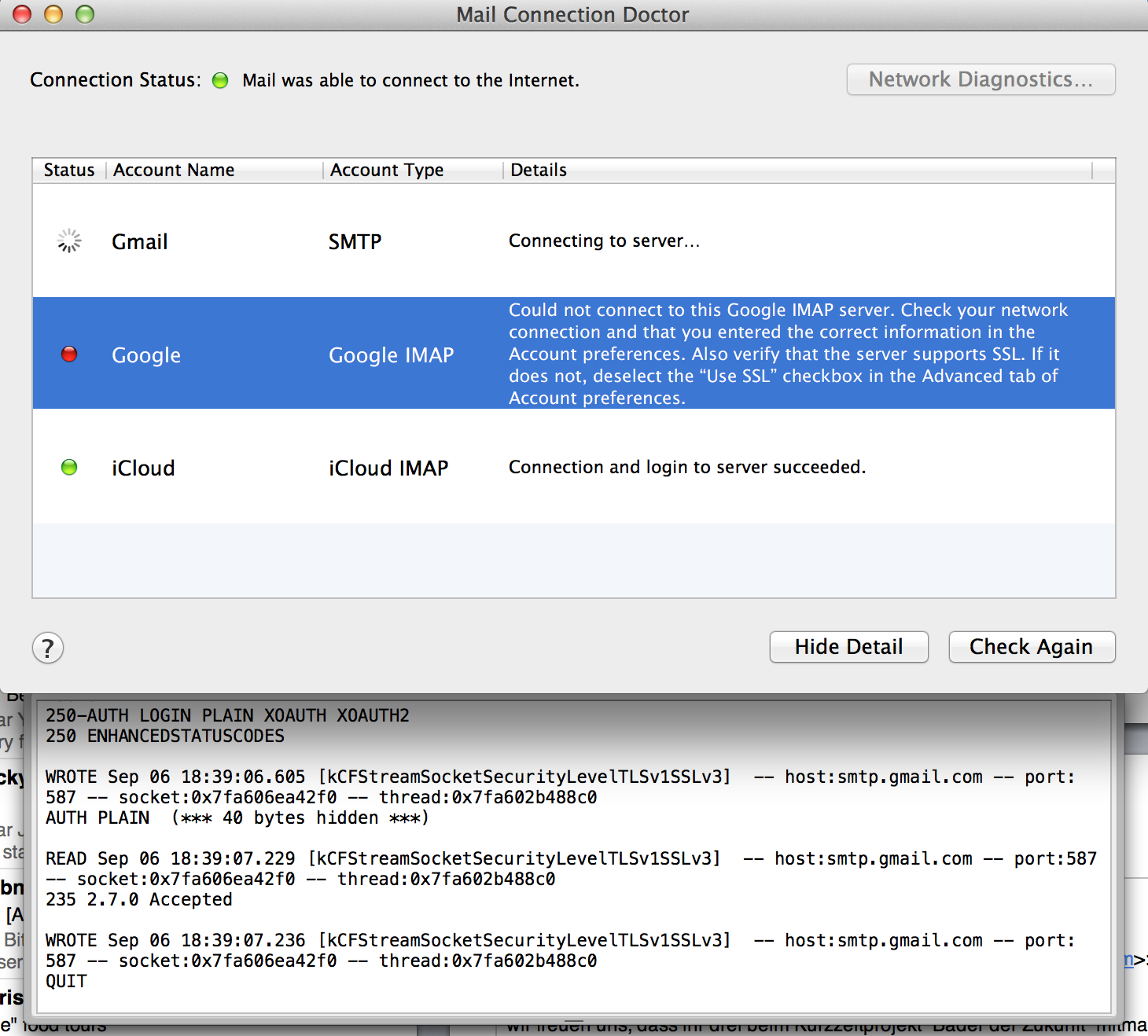Click the Google IMAP account type cell
Screen dimensions: 1148x1036
pos(391,355)
